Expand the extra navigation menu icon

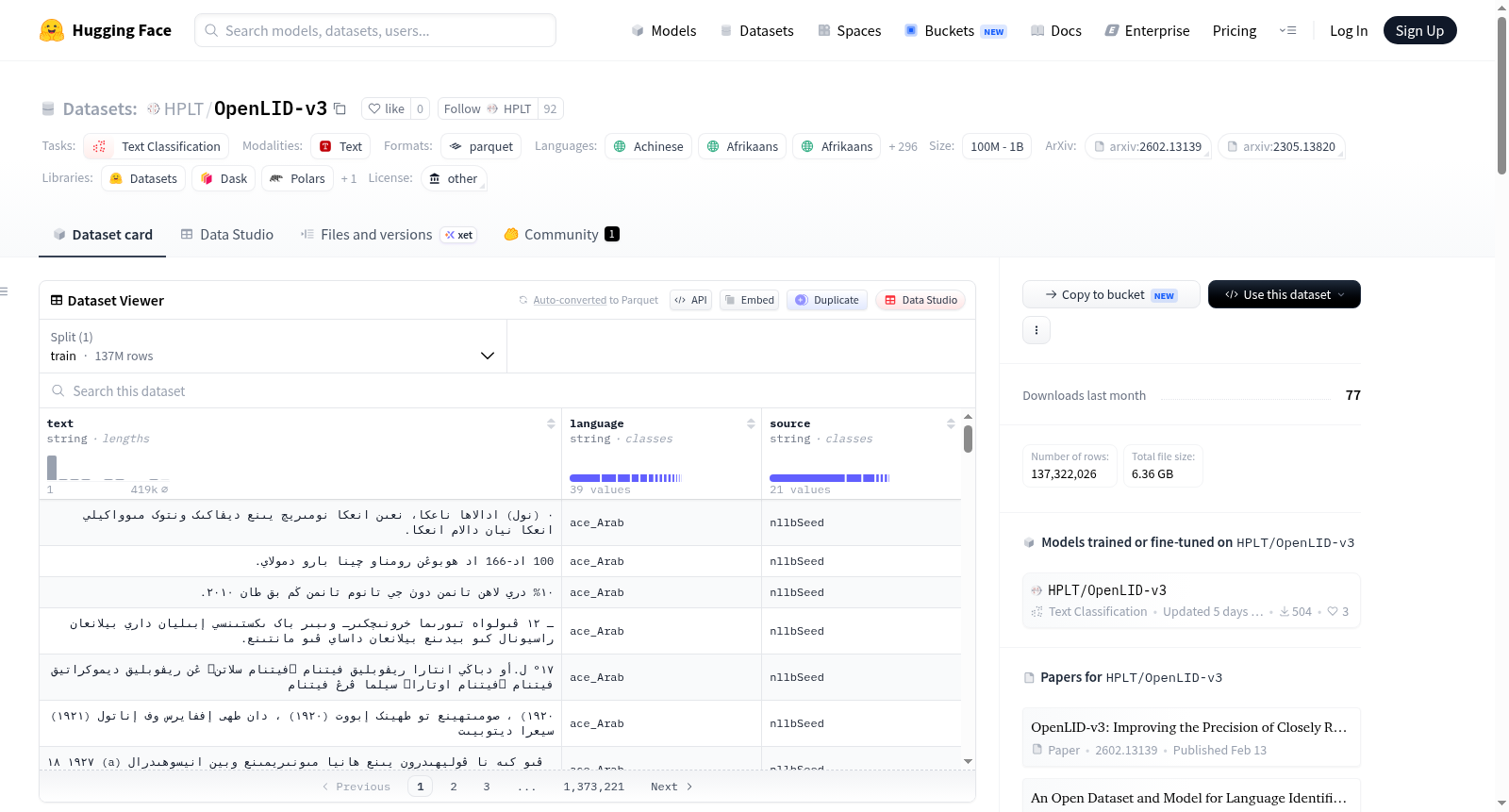tap(1287, 30)
